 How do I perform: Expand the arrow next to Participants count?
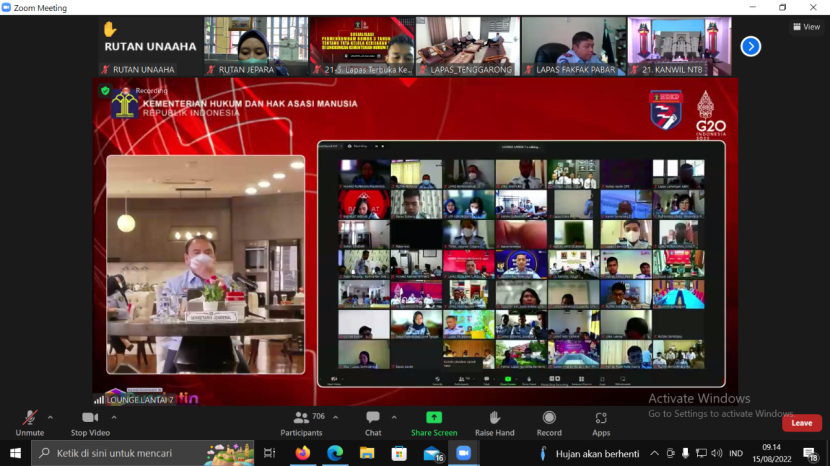pos(336,418)
